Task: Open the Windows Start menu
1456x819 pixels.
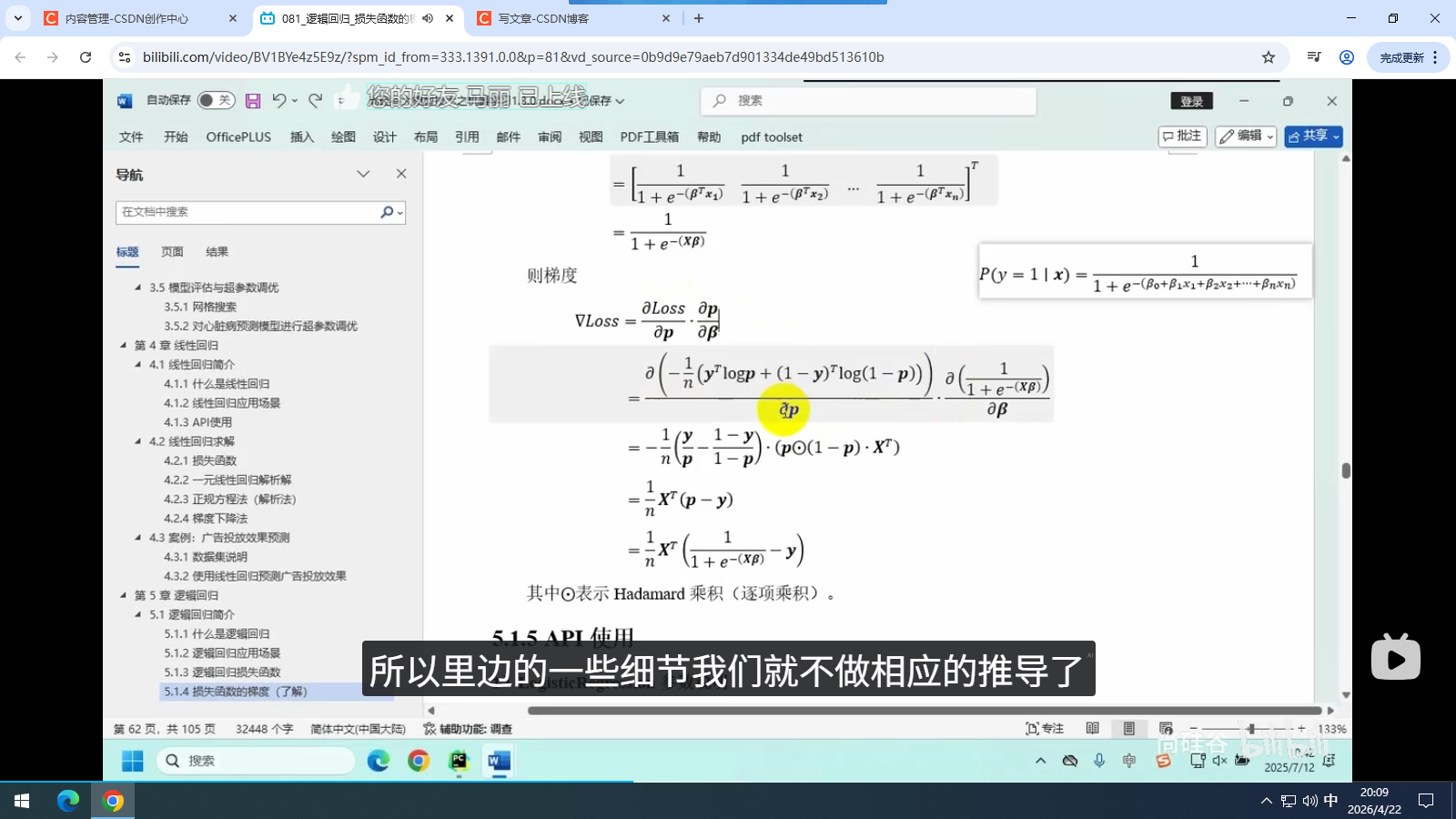Action: pos(22,801)
